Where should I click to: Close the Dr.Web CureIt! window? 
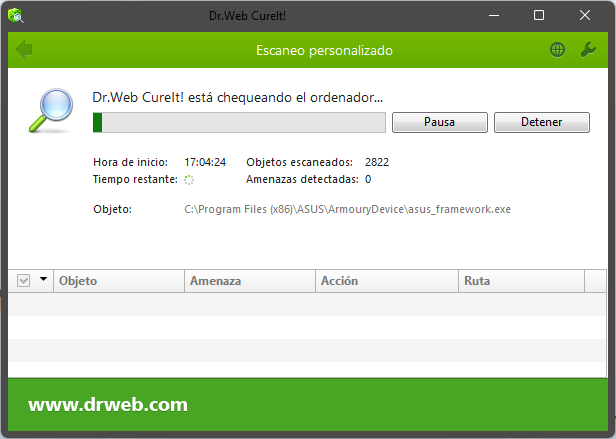click(585, 16)
